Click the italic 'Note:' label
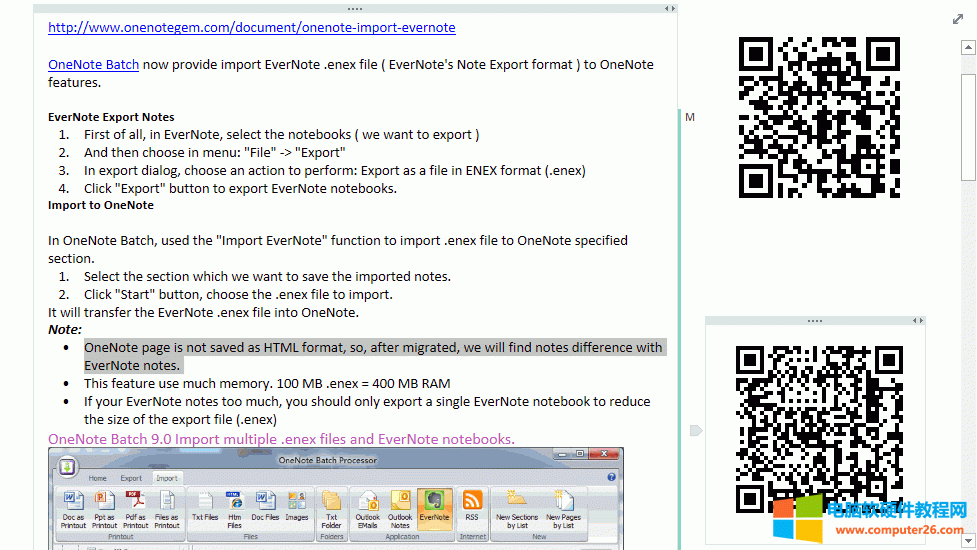This screenshot has height=550, width=977. (65, 330)
